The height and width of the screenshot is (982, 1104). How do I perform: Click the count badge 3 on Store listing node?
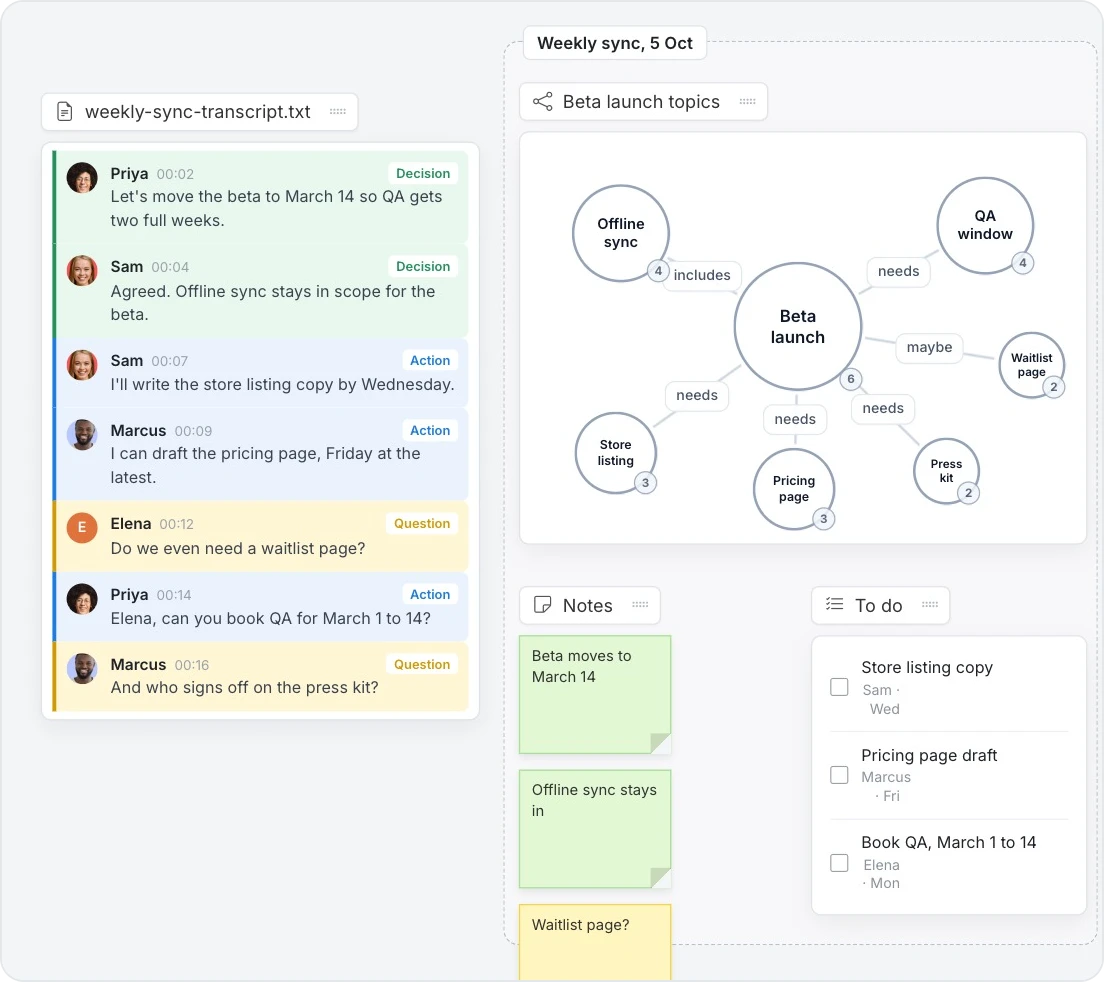[x=645, y=483]
